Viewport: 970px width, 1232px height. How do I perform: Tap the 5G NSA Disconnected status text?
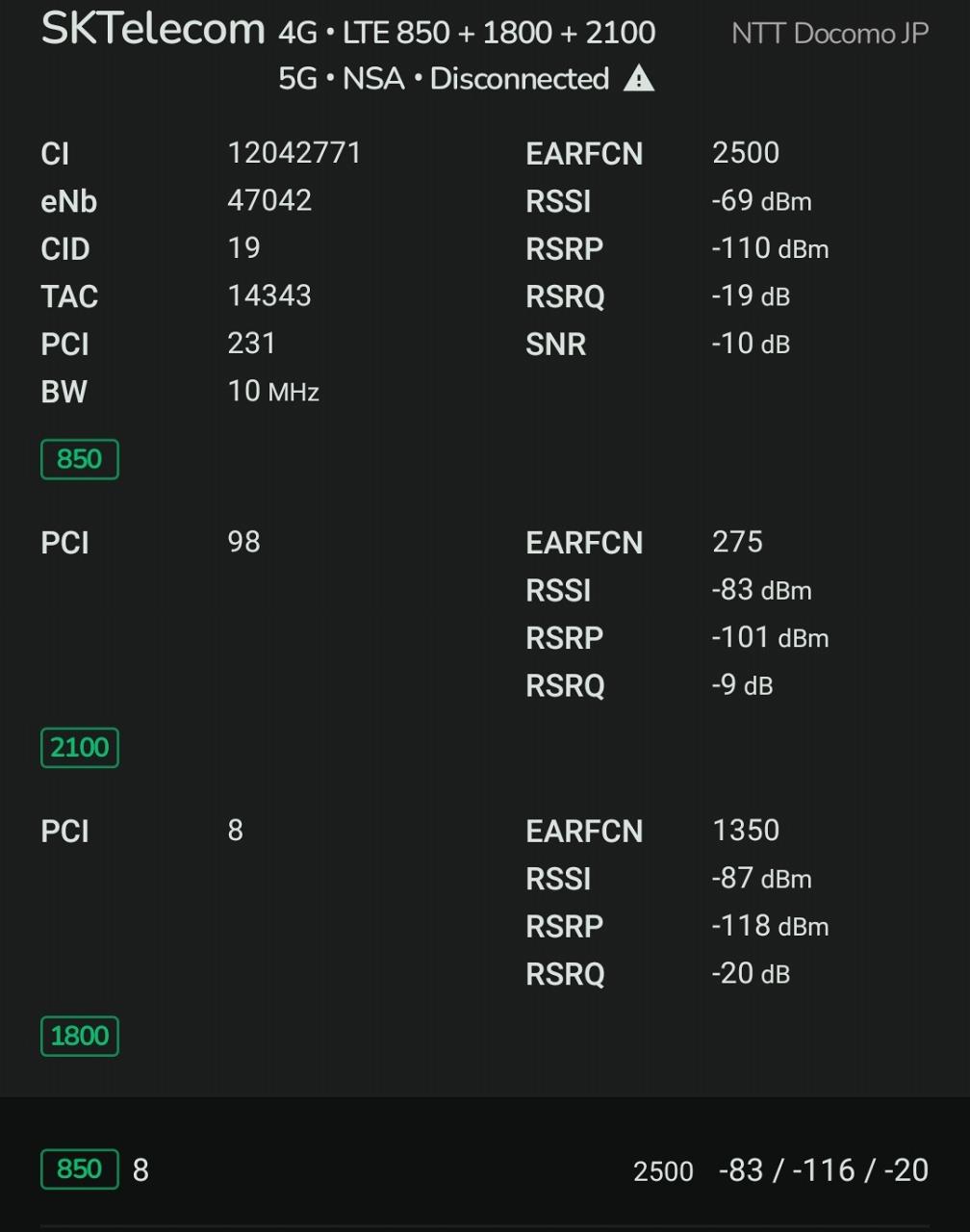click(x=444, y=79)
